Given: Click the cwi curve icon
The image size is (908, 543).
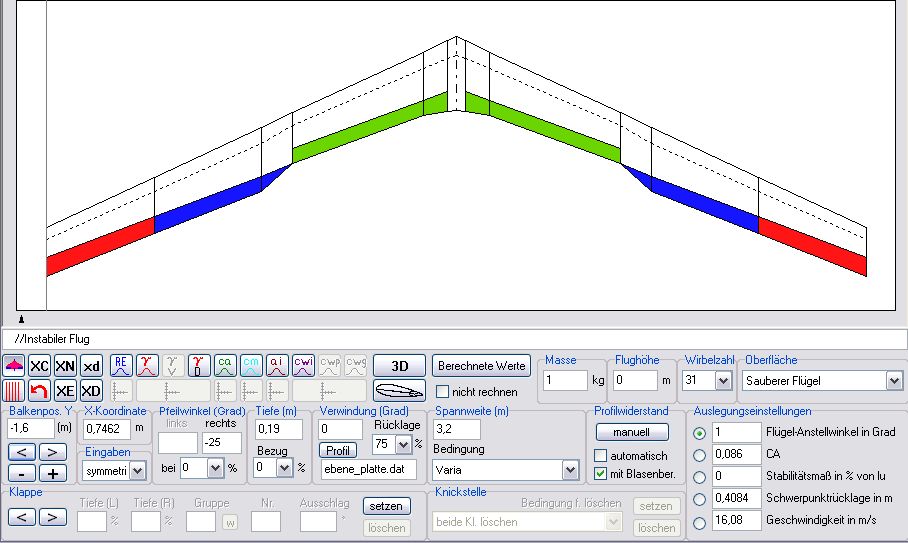Looking at the screenshot, I should (304, 365).
